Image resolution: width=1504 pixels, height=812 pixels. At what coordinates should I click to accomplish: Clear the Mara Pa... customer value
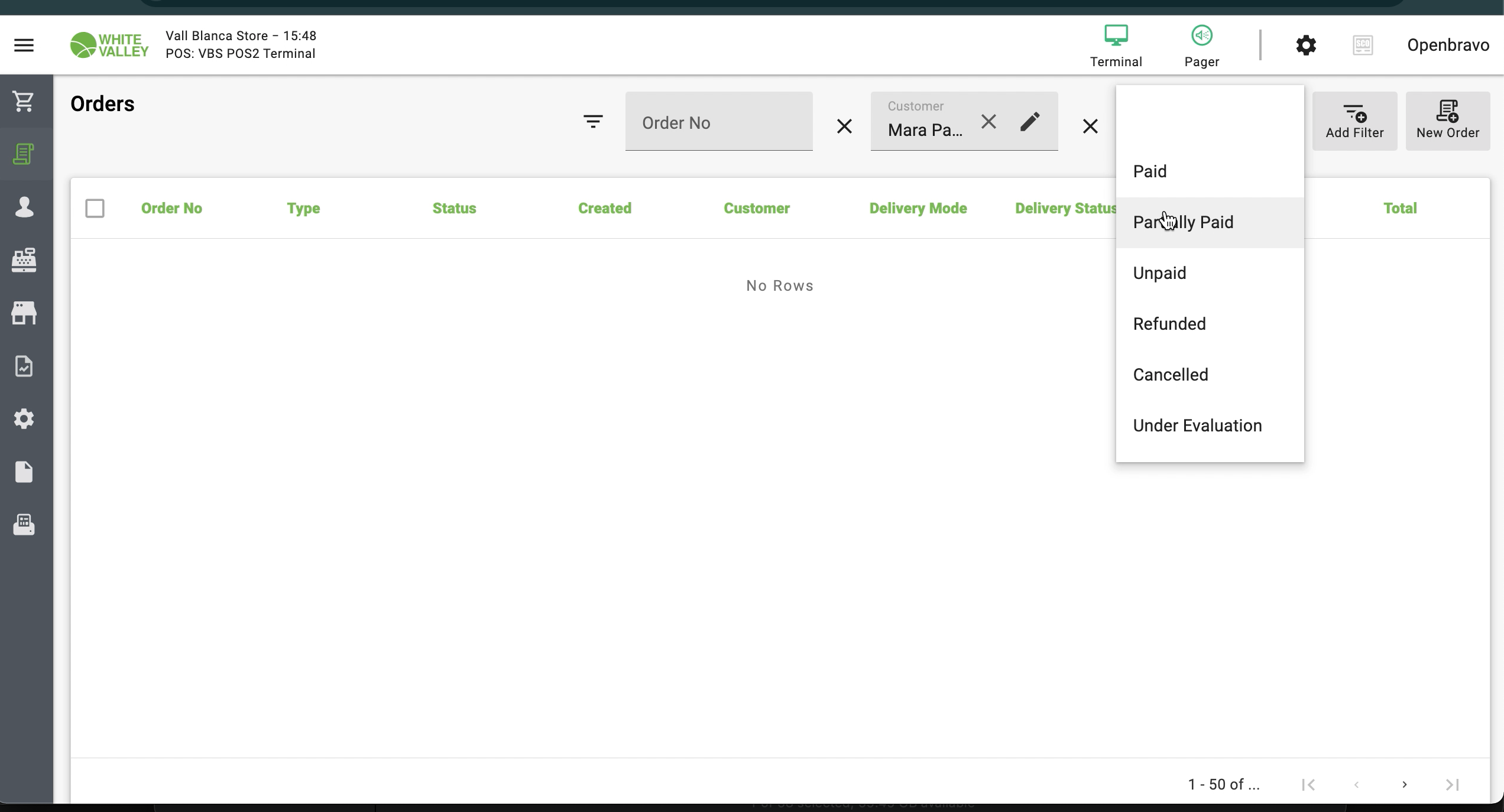(988, 122)
